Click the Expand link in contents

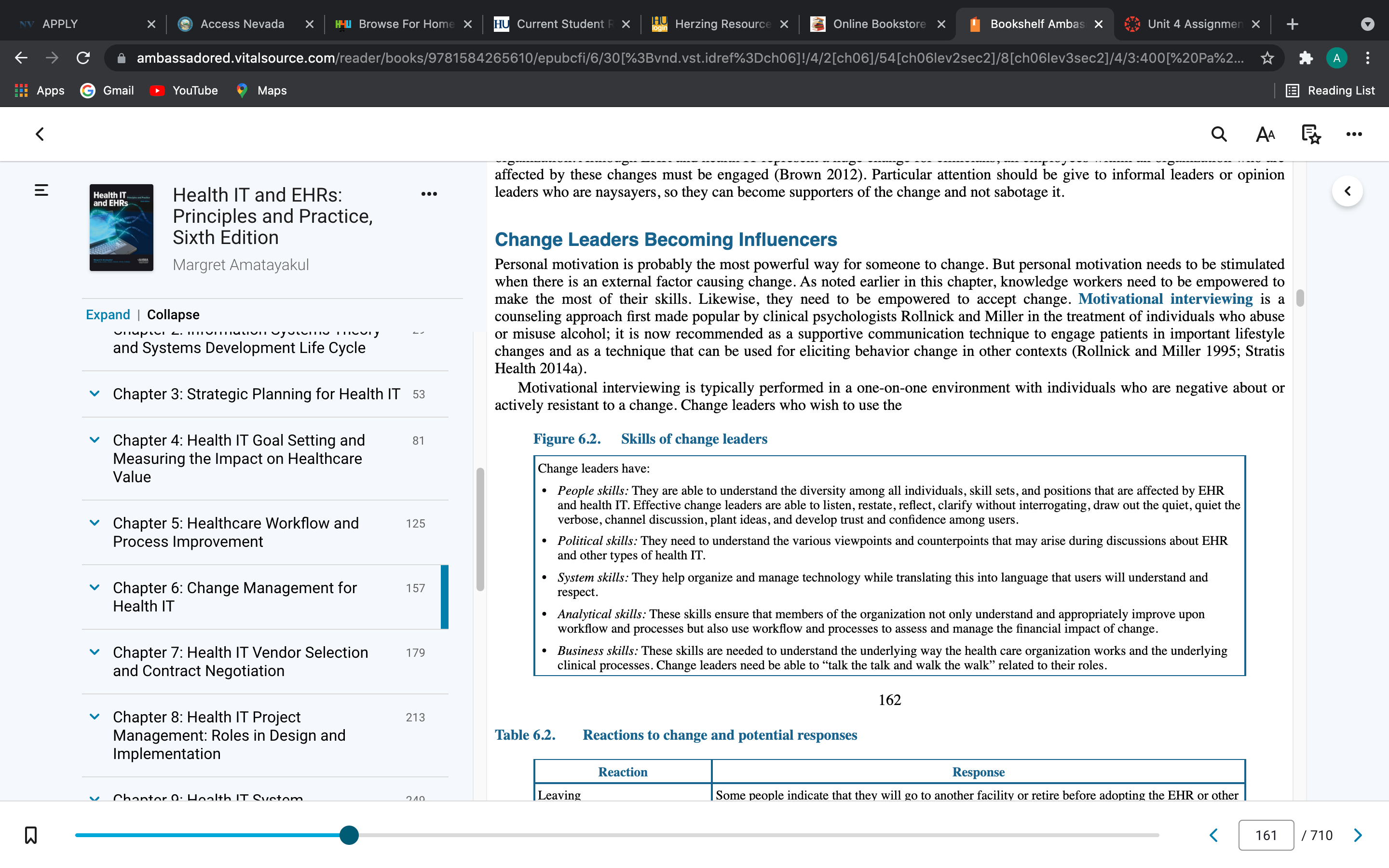[108, 314]
